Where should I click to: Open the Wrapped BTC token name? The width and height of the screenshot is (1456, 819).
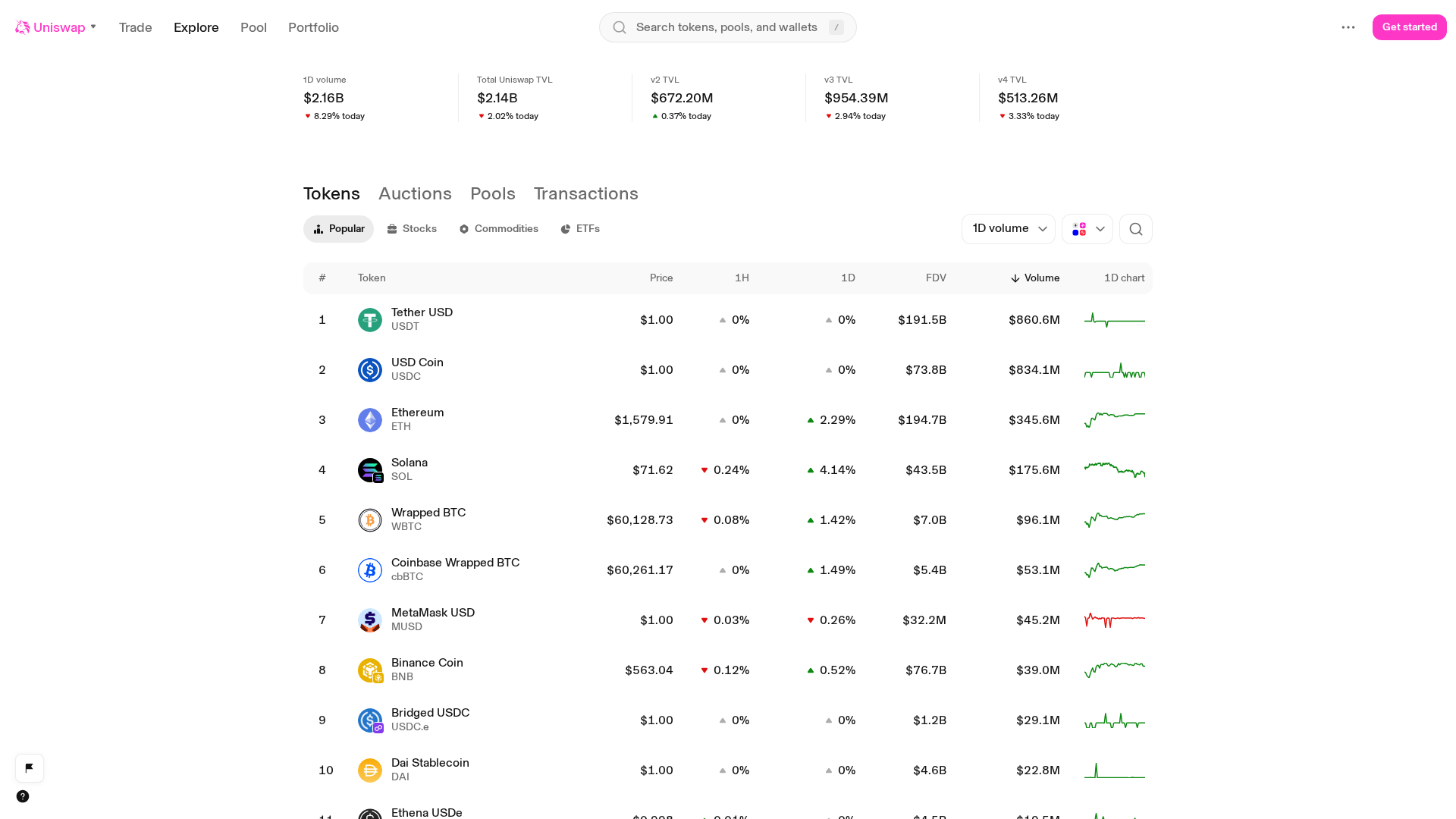coord(428,513)
